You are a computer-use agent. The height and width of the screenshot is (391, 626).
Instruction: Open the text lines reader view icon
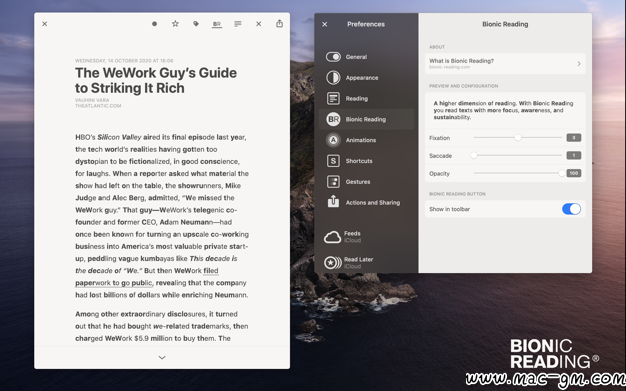[x=238, y=24]
